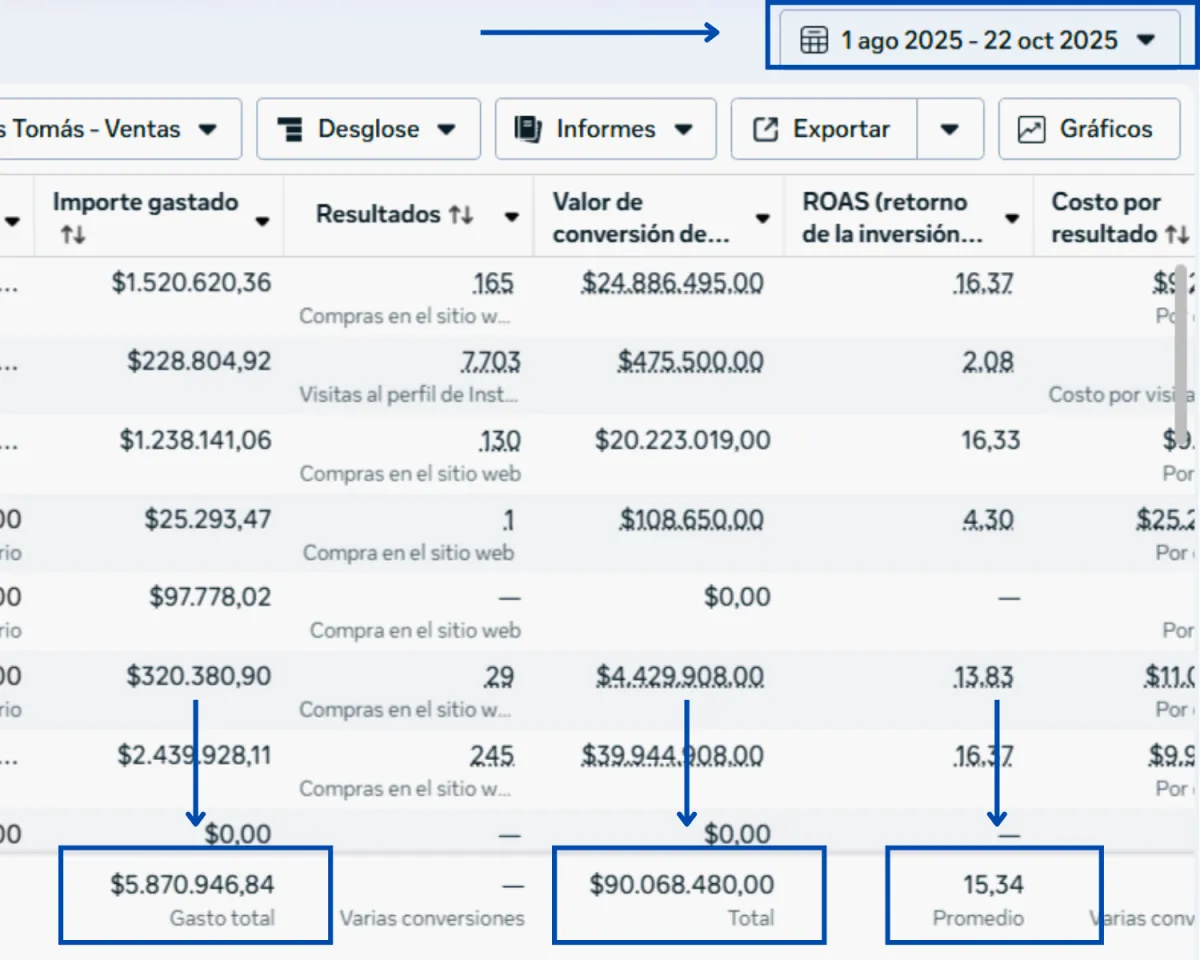
Task: Click the amount $25.293,47
Action: [207, 519]
